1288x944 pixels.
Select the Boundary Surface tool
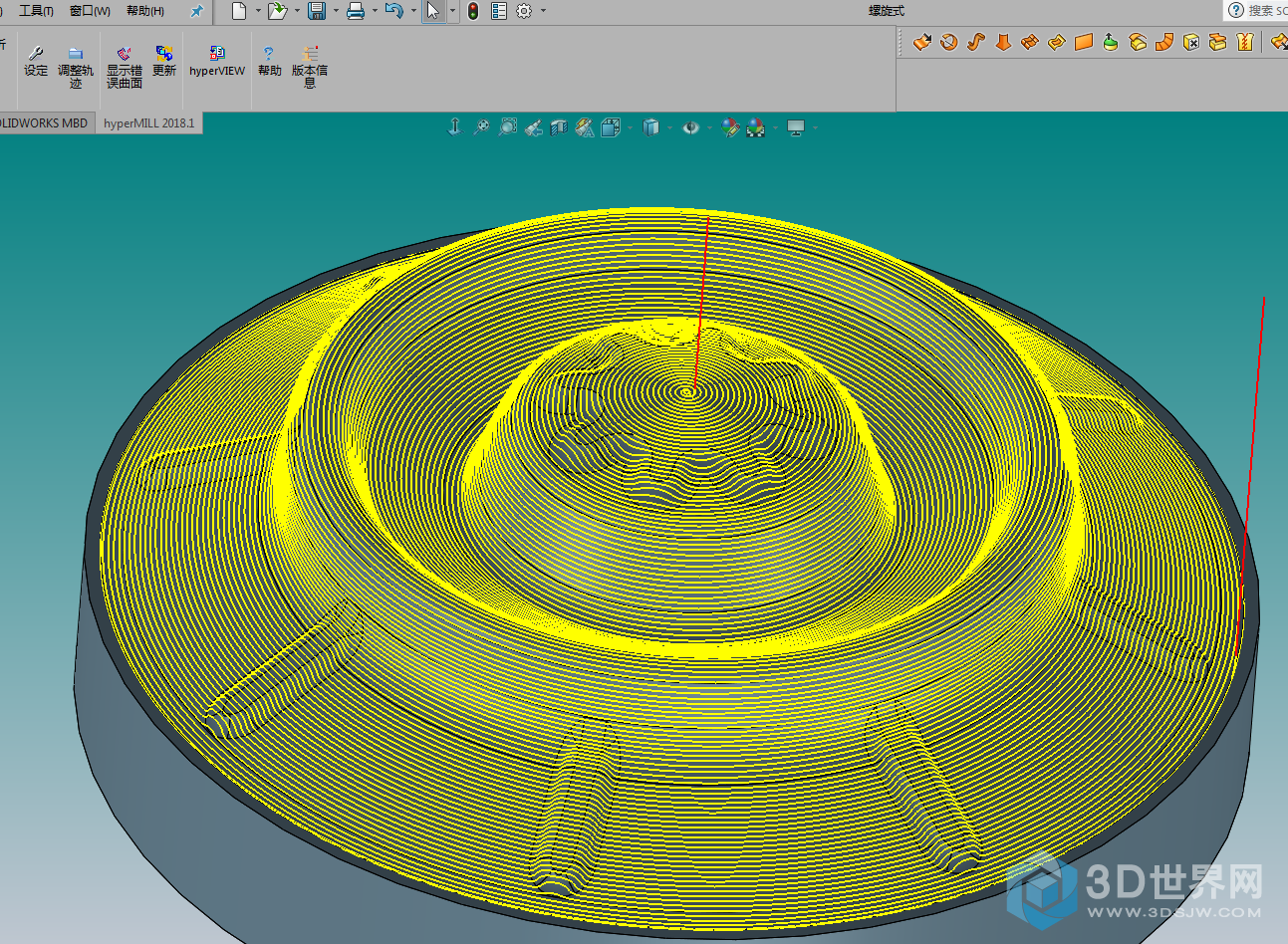pos(1030,42)
